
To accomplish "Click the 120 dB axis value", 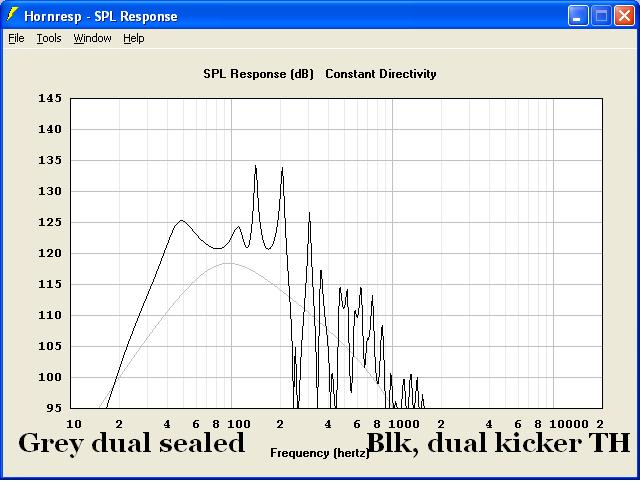I will pos(50,253).
